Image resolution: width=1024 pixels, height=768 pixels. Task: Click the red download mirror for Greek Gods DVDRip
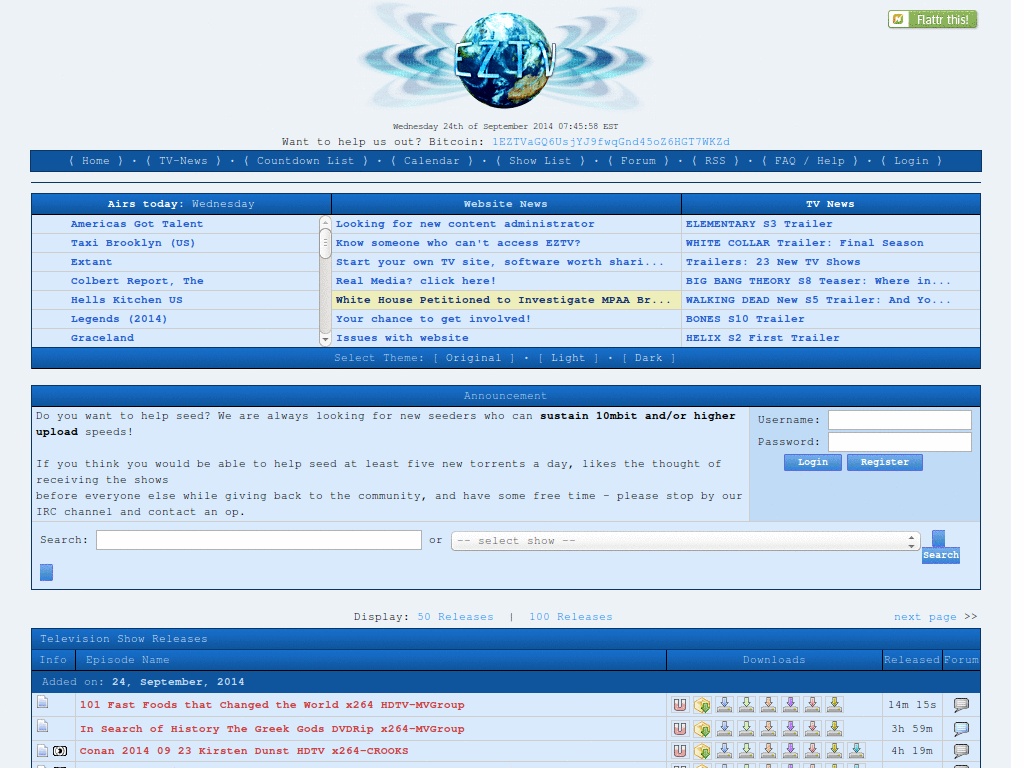tap(812, 728)
